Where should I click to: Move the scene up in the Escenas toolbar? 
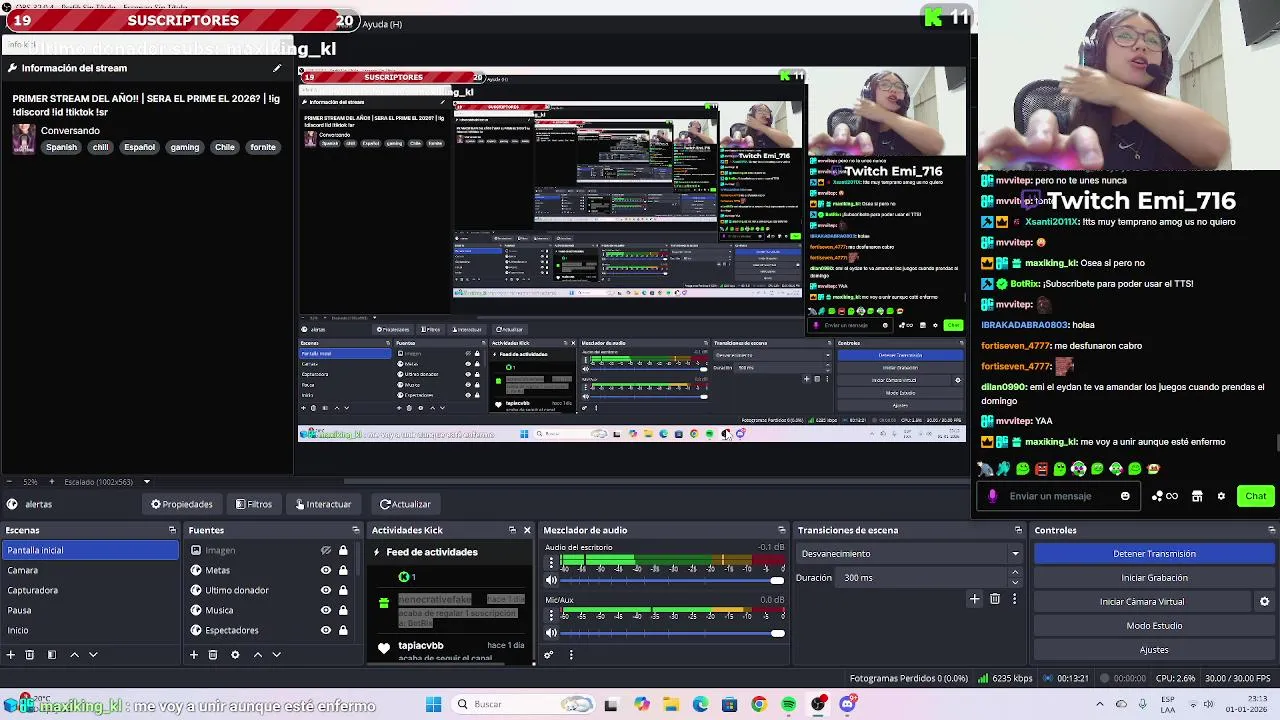(74, 655)
